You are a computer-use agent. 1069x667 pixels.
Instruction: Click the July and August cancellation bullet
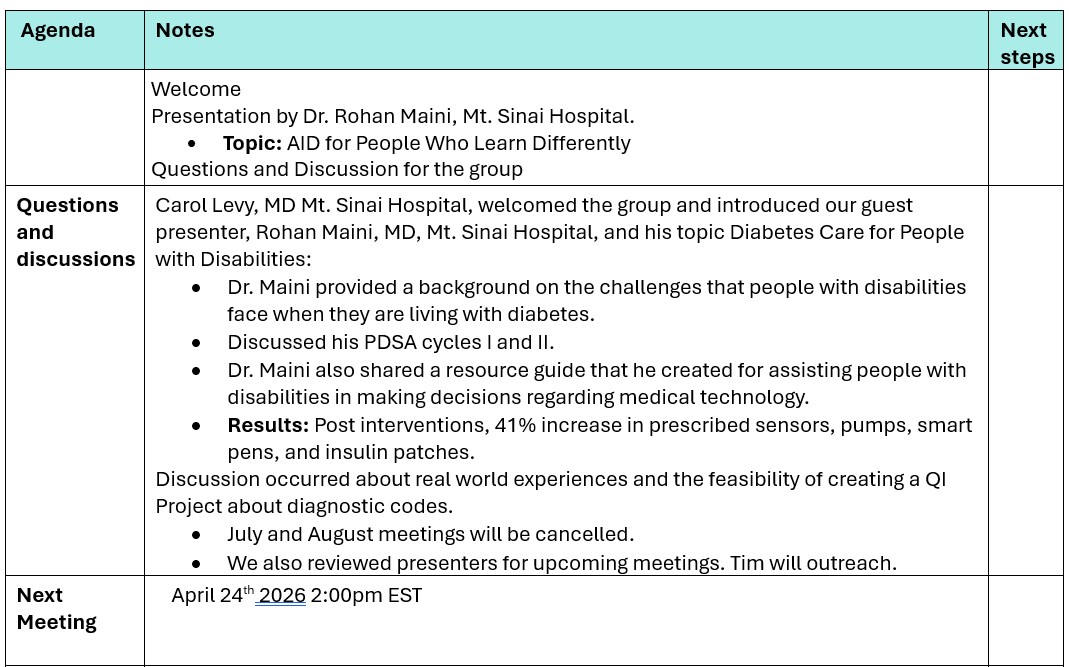click(430, 534)
